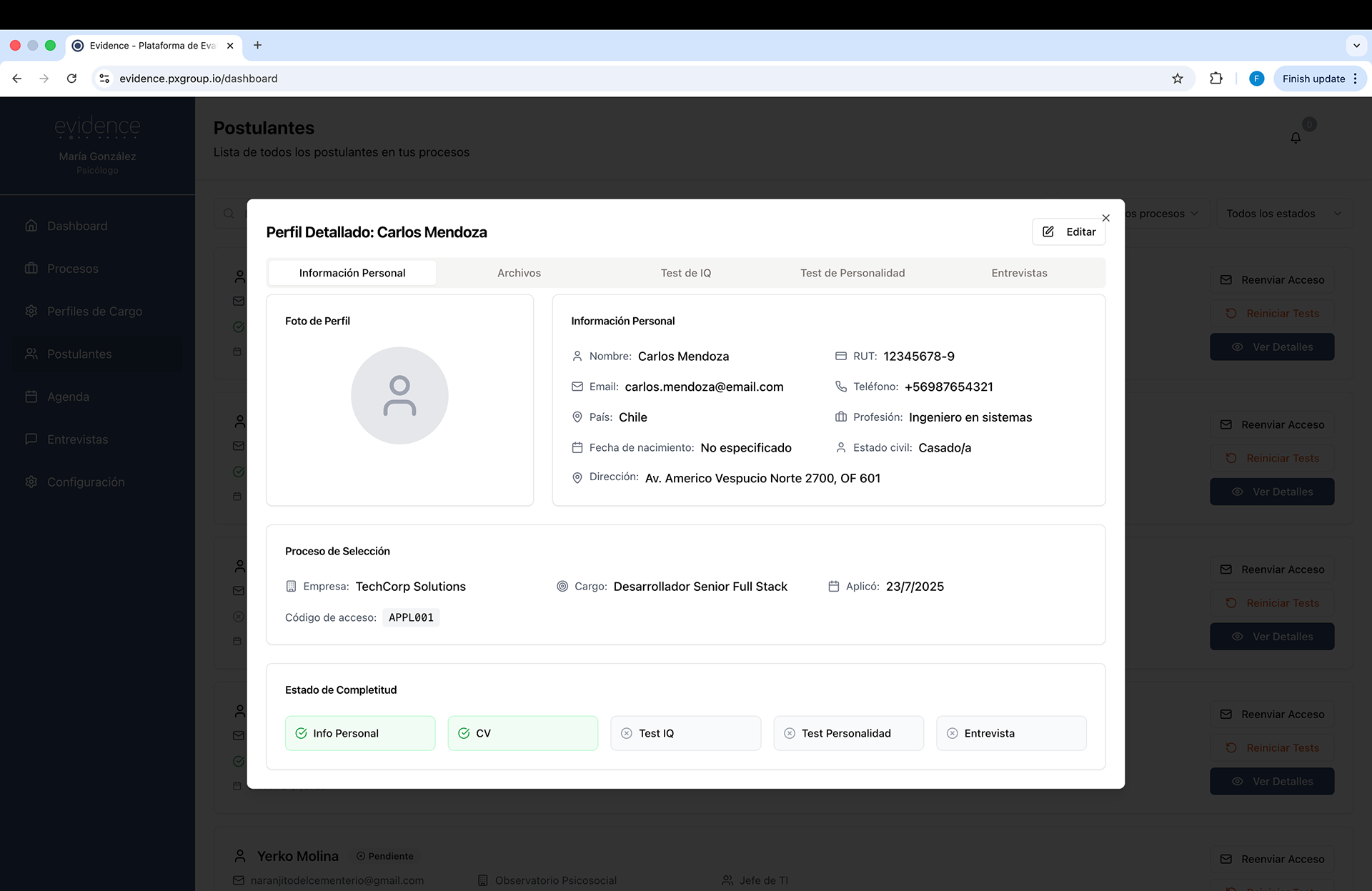
Task: Reload the page with refresh icon
Action: coord(71,79)
